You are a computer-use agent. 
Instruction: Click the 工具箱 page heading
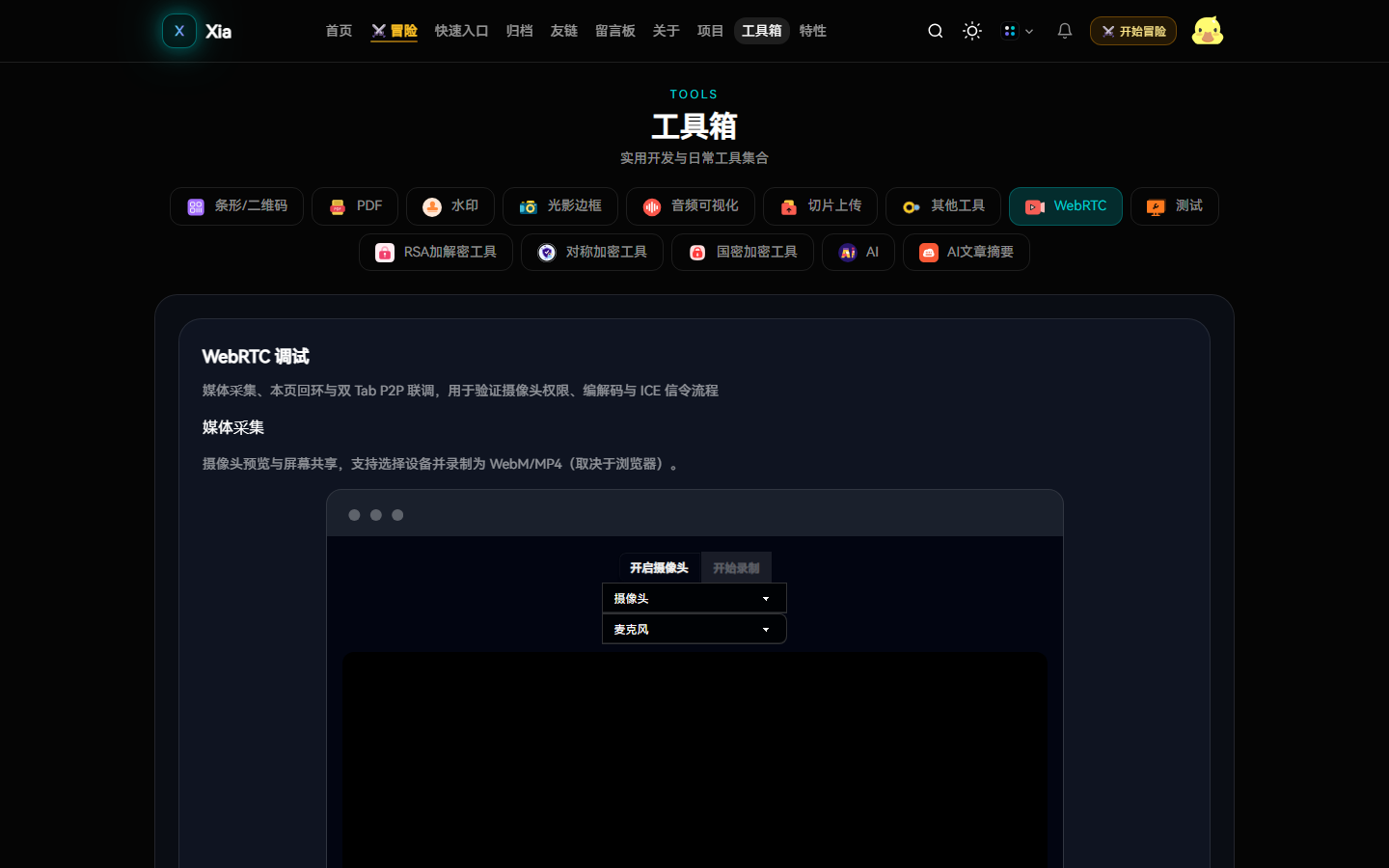[x=694, y=126]
